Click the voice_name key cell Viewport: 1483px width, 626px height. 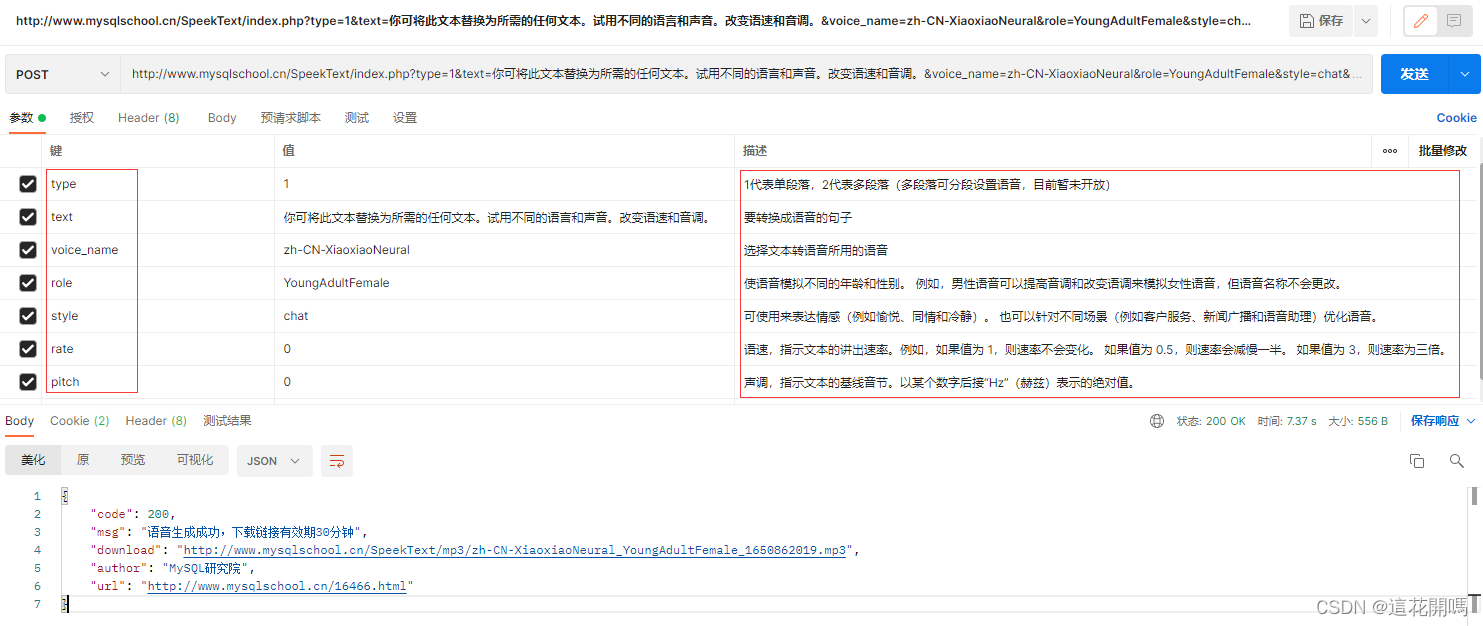coord(158,250)
